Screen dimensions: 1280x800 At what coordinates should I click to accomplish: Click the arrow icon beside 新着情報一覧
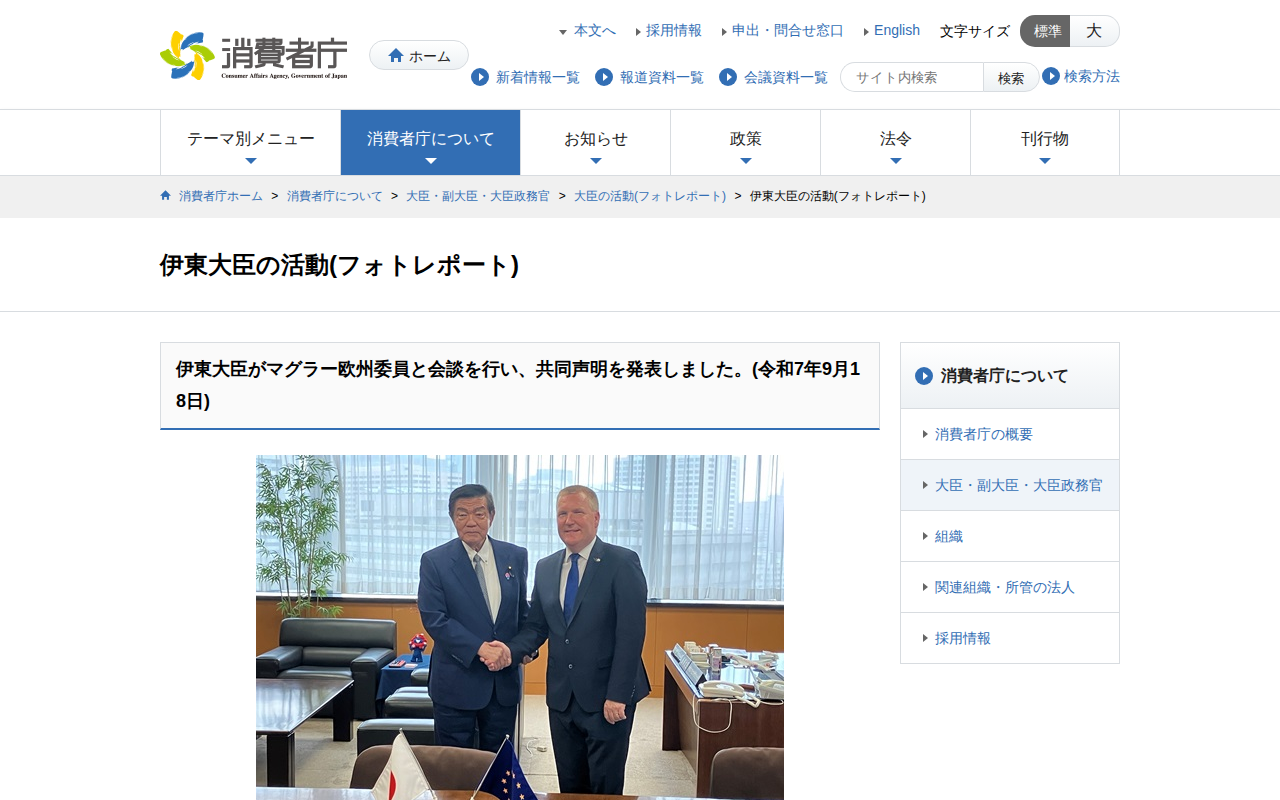click(x=480, y=77)
